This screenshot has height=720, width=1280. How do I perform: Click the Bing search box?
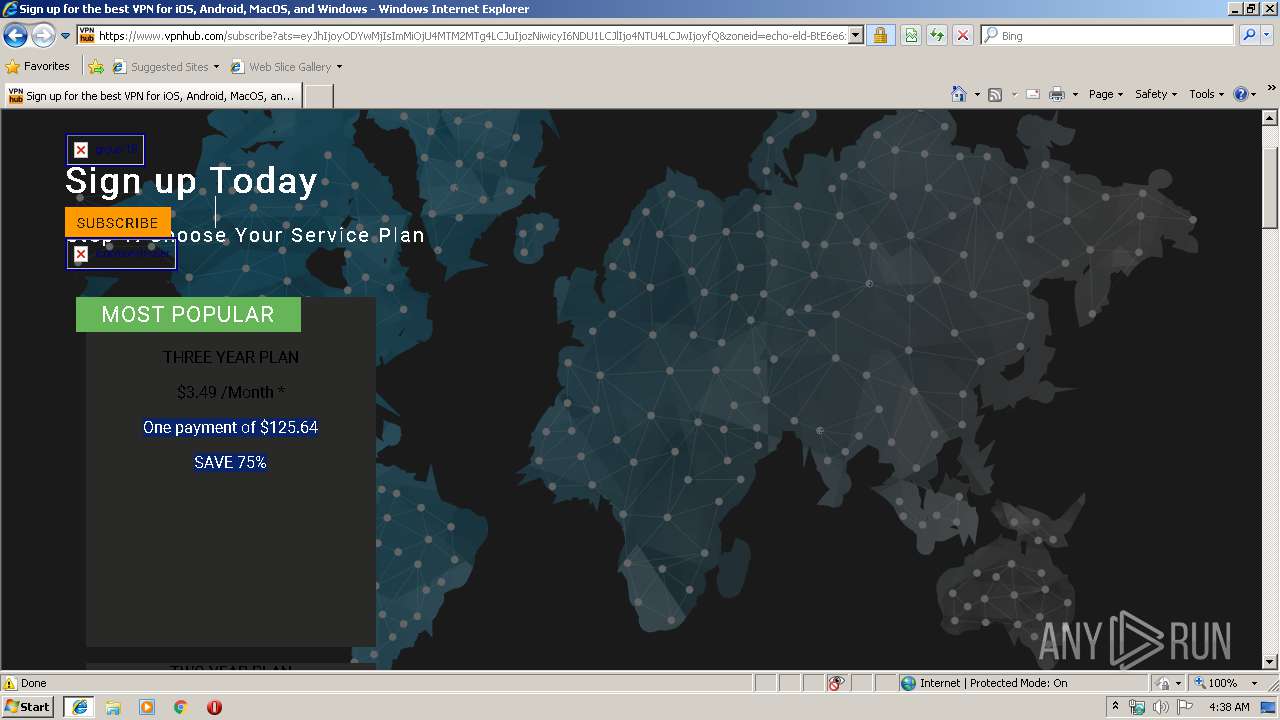click(x=1116, y=36)
